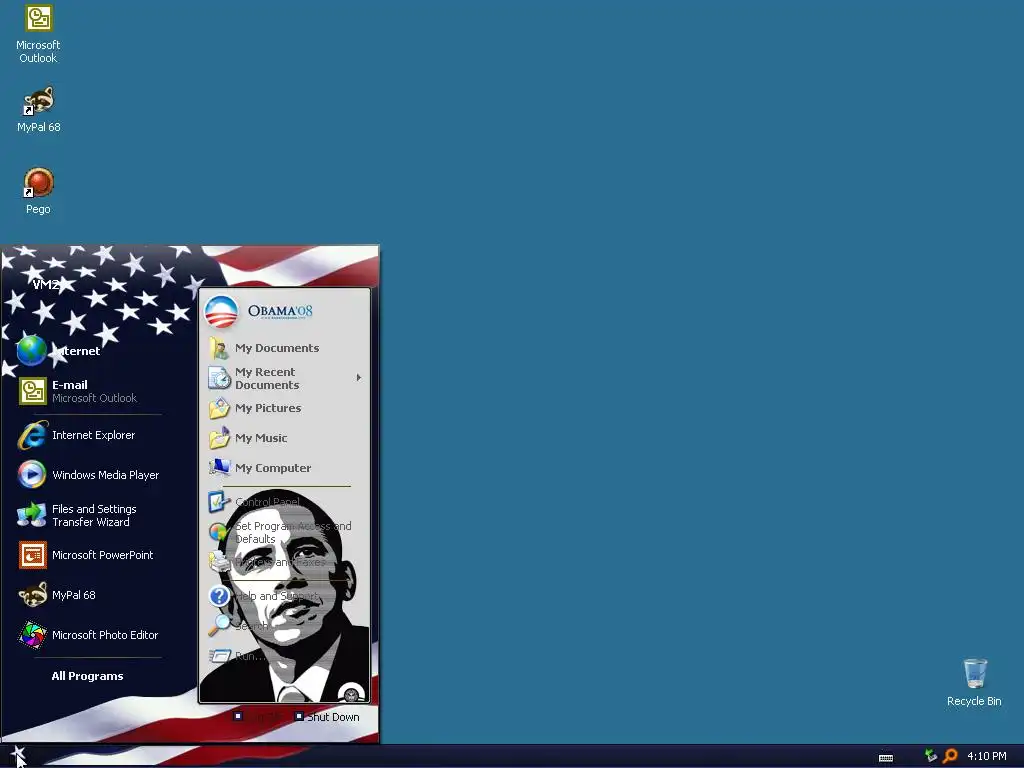Click the star Start button on taskbar
The height and width of the screenshot is (768, 1024).
(18, 756)
